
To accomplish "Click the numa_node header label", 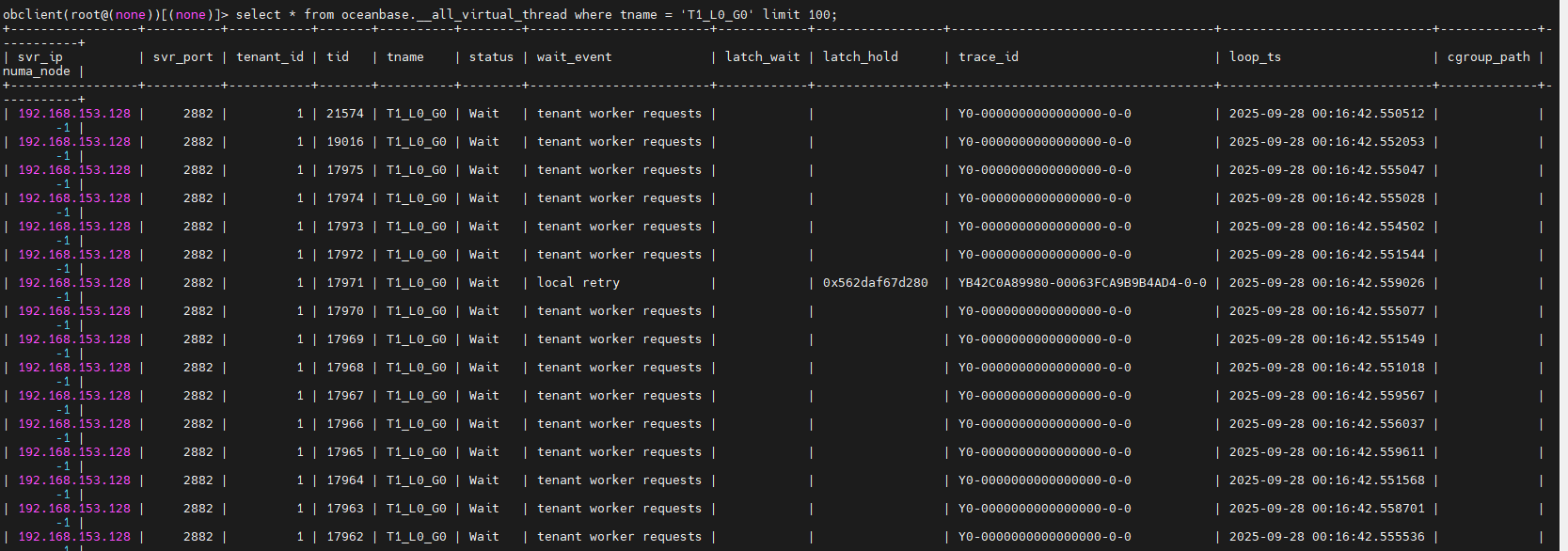I will (x=37, y=71).
